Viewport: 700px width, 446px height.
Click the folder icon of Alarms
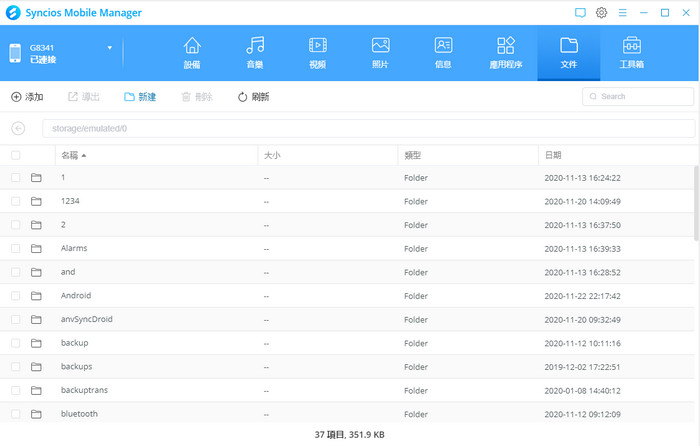pyautogui.click(x=36, y=249)
